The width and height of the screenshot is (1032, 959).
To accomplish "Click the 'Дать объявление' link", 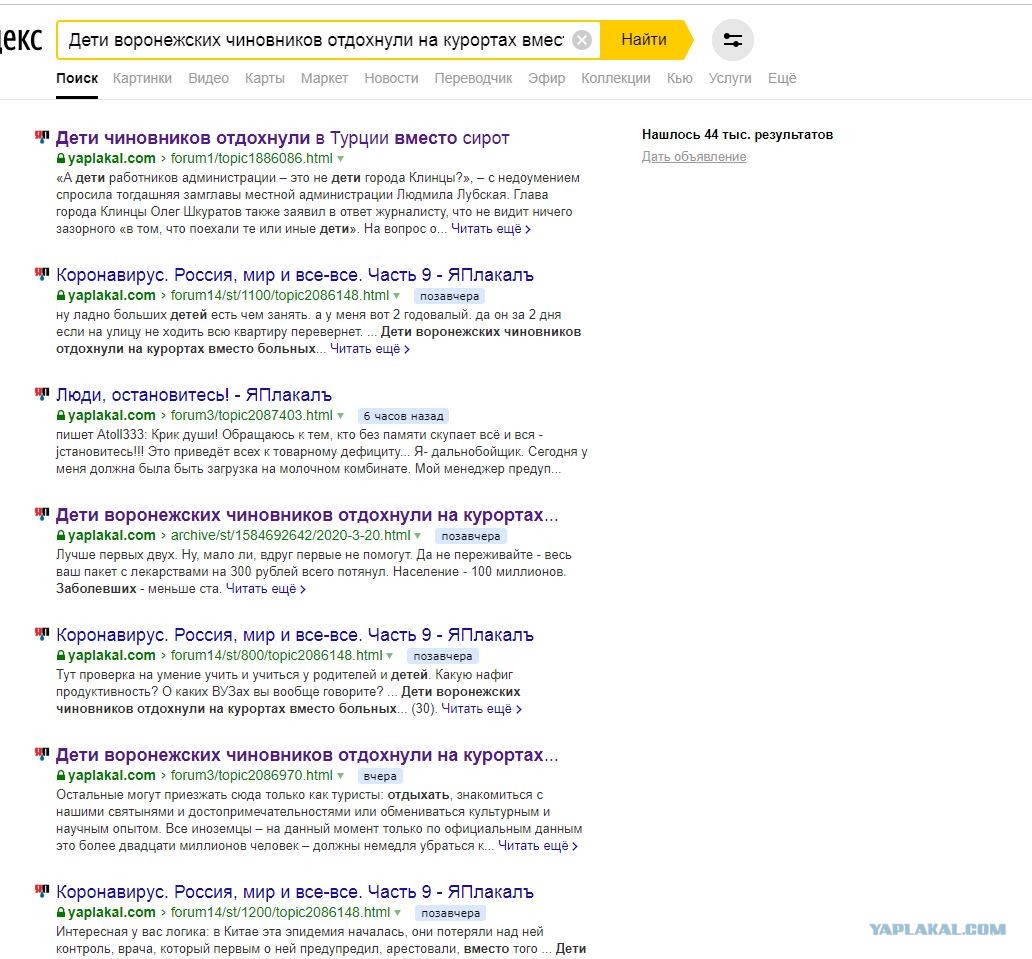I will [x=694, y=157].
